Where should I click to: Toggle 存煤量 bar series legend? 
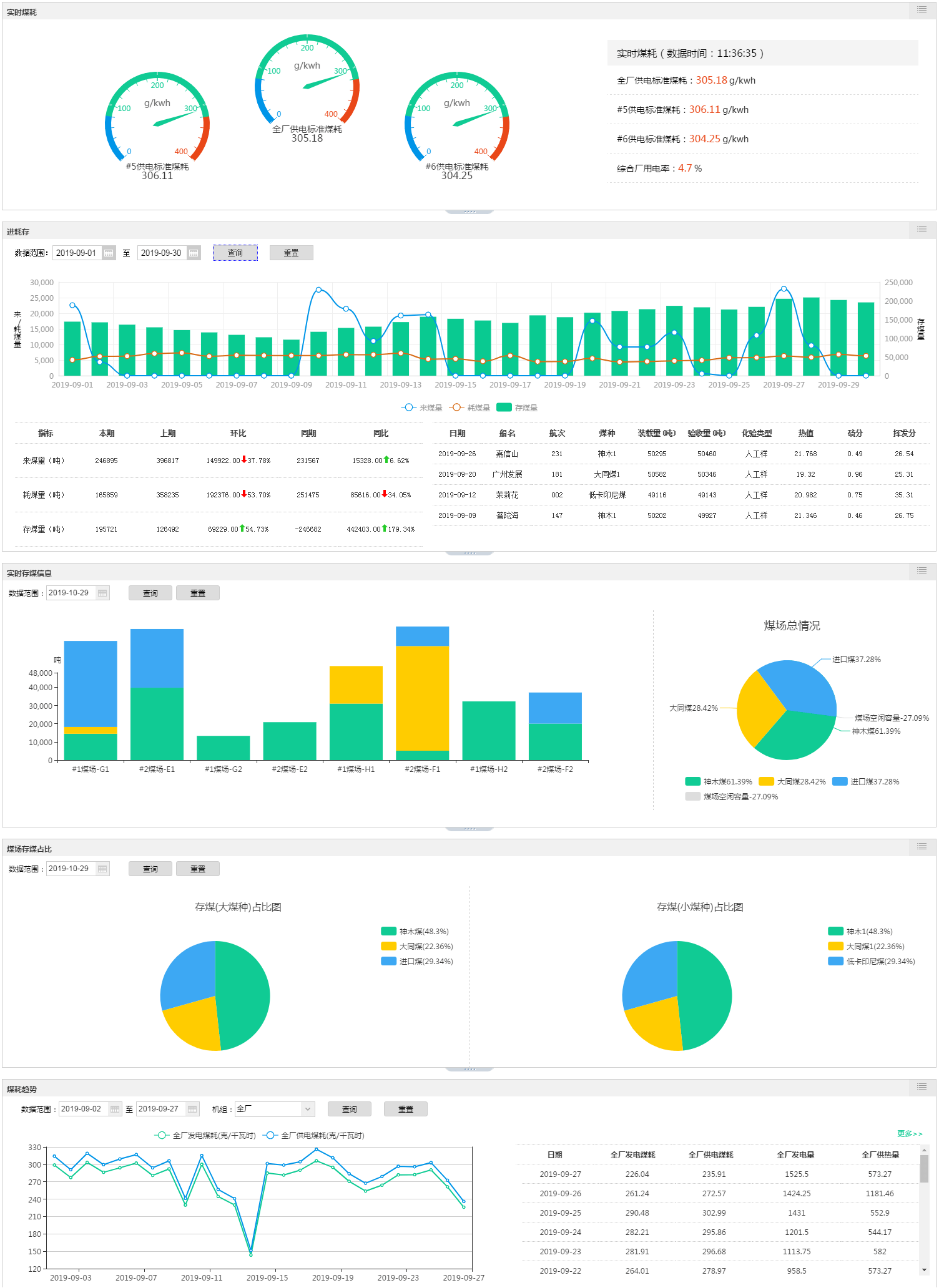(x=516, y=408)
